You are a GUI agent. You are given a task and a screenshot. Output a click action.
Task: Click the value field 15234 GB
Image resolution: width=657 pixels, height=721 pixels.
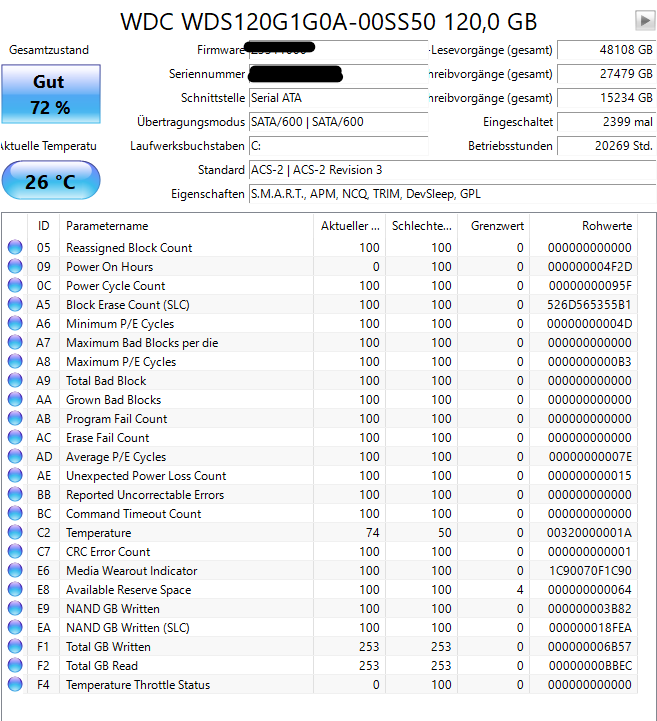tap(606, 97)
